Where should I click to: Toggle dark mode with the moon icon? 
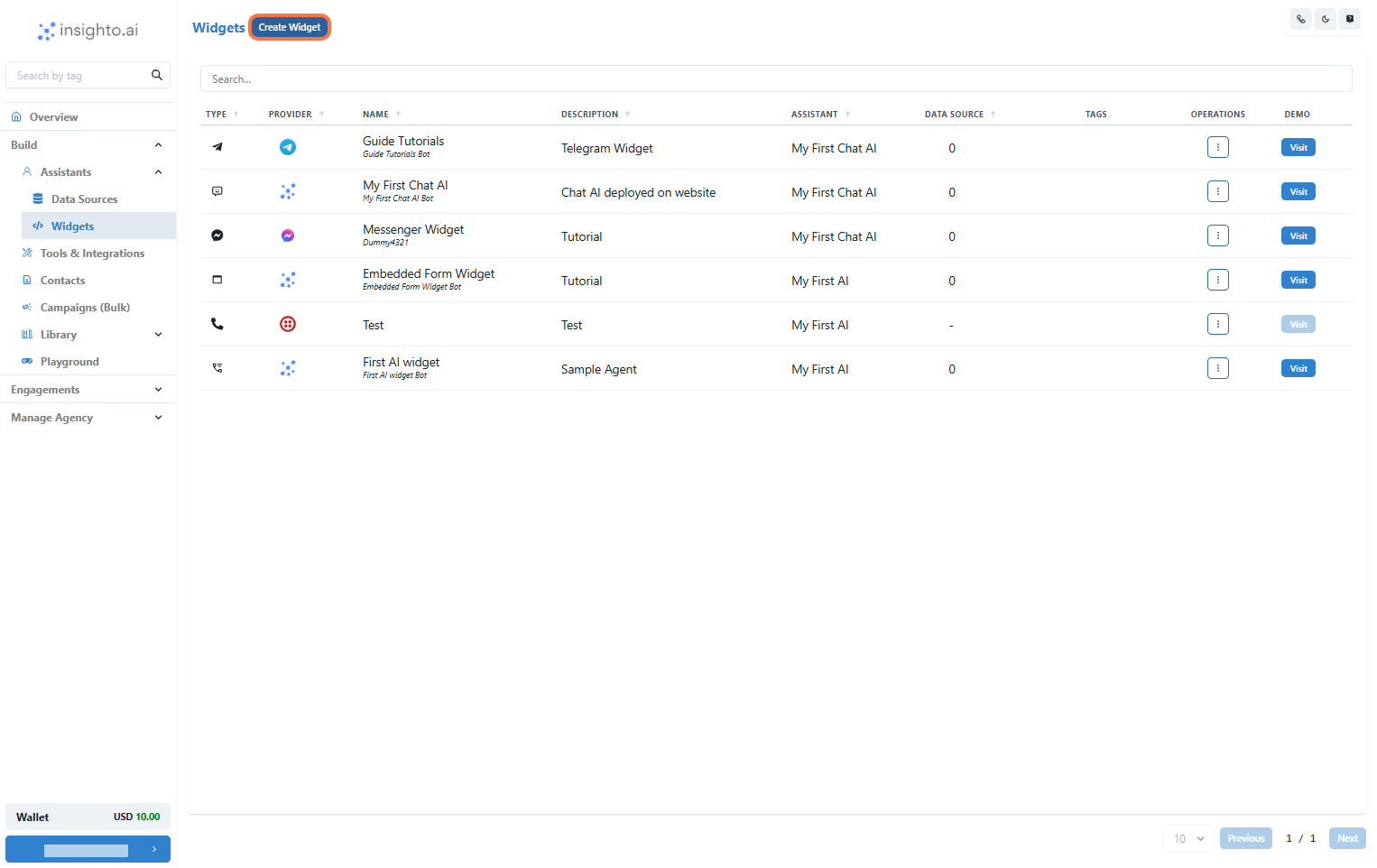point(1325,19)
